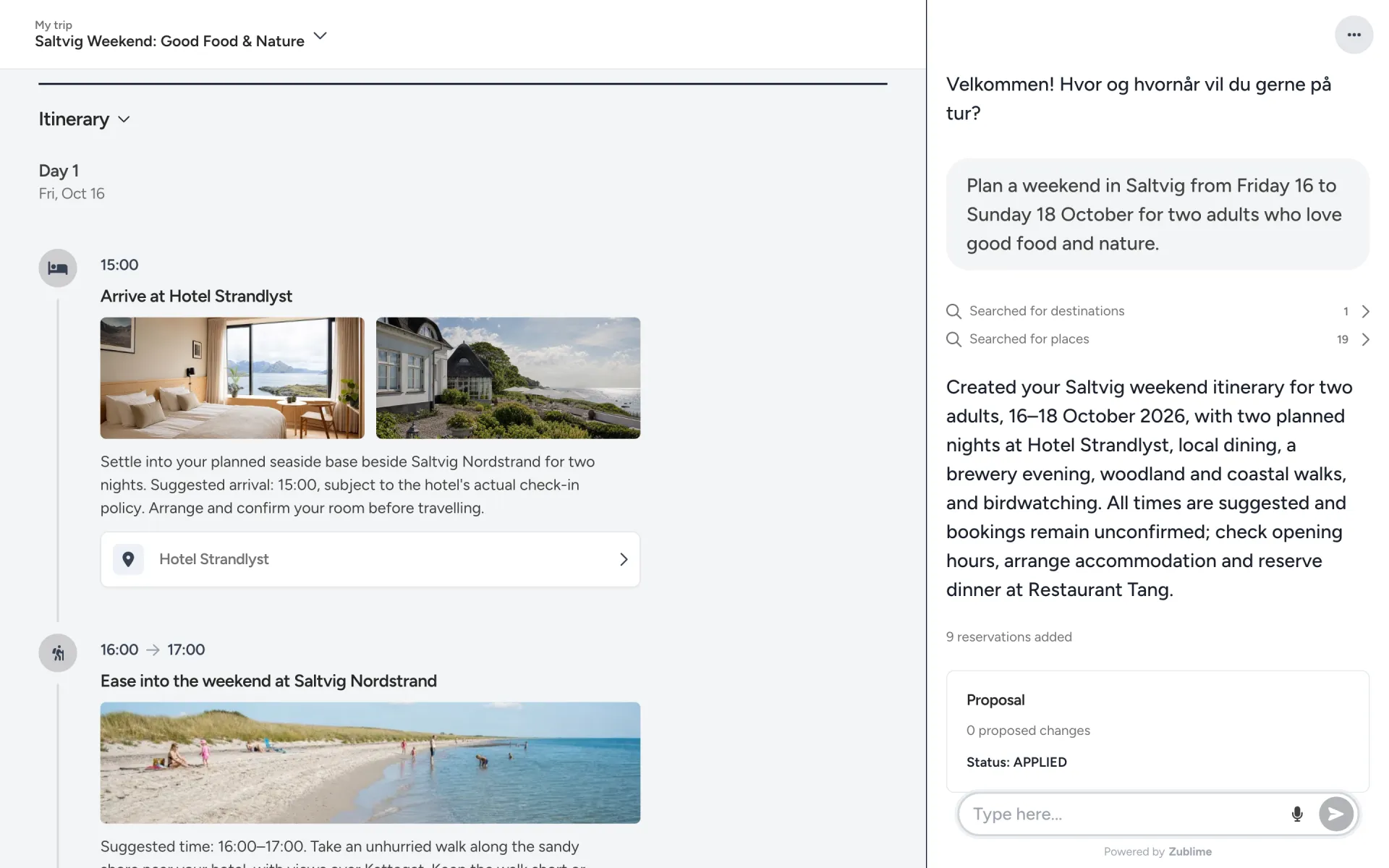The height and width of the screenshot is (868, 1389).
Task: Click the Arrive at Hotel Strandlyst heading
Action: click(196, 296)
